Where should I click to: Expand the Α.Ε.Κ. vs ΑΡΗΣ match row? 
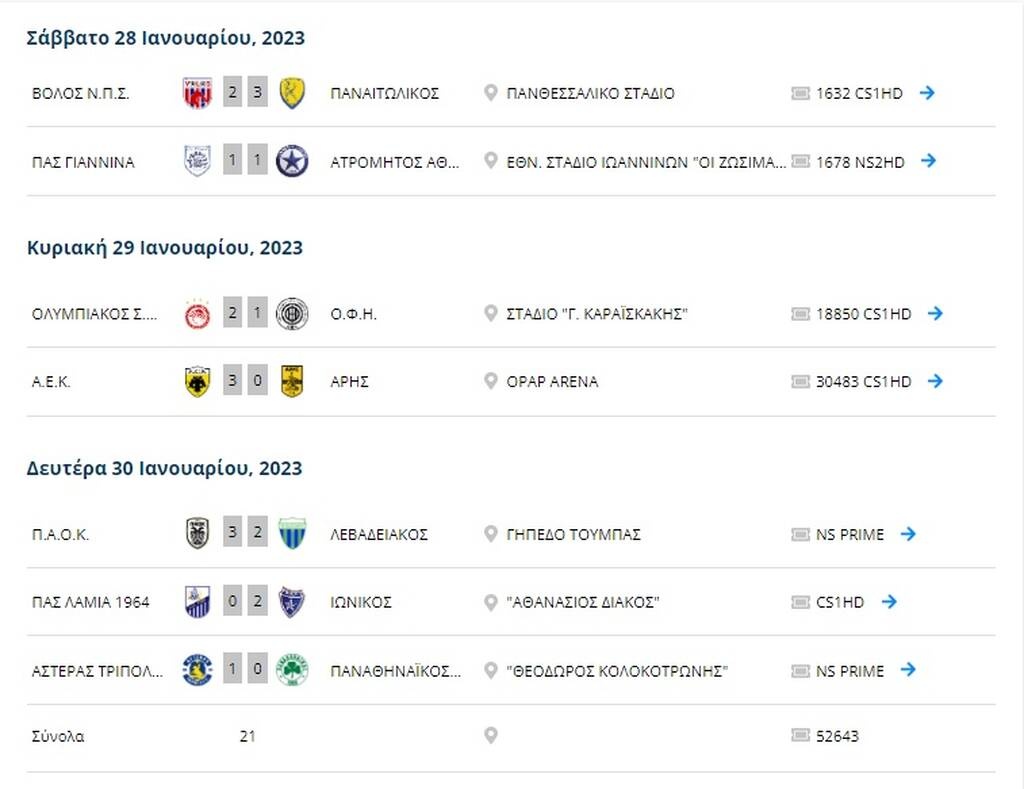pos(935,381)
